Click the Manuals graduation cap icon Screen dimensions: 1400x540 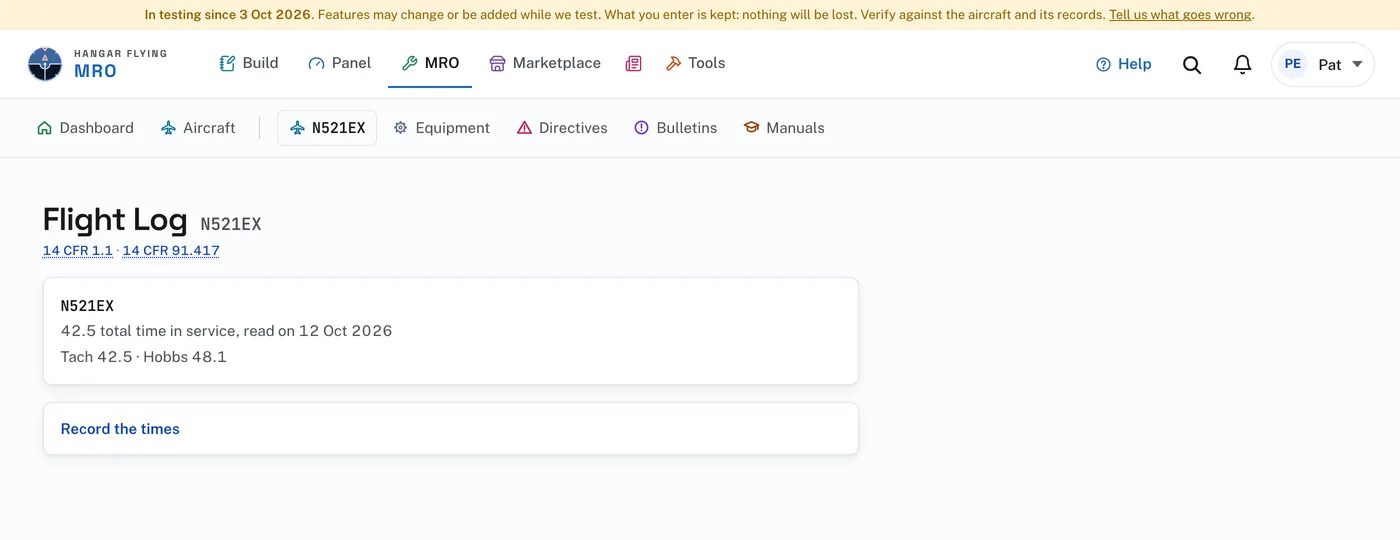751,128
